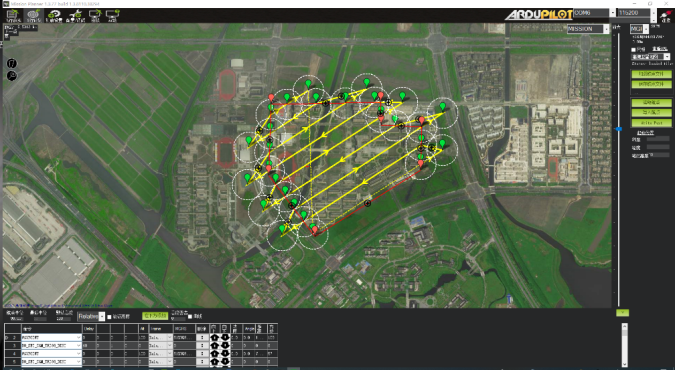Click the map zoom slider handle
675x370 pixels.
tap(619, 129)
